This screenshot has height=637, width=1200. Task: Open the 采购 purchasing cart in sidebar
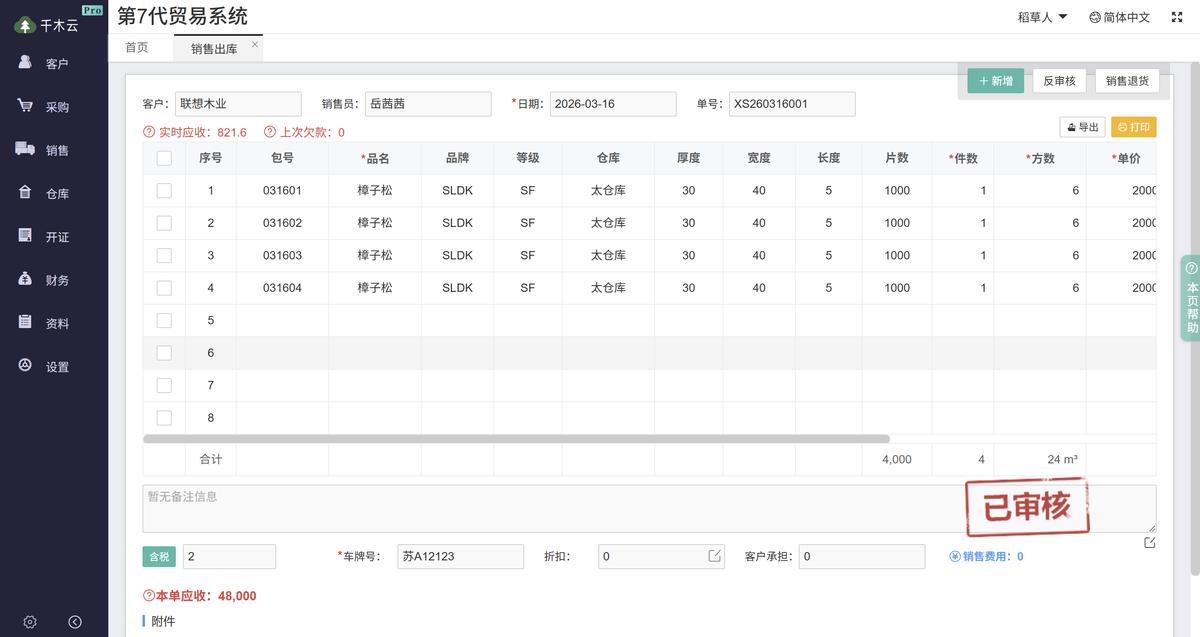pos(44,106)
